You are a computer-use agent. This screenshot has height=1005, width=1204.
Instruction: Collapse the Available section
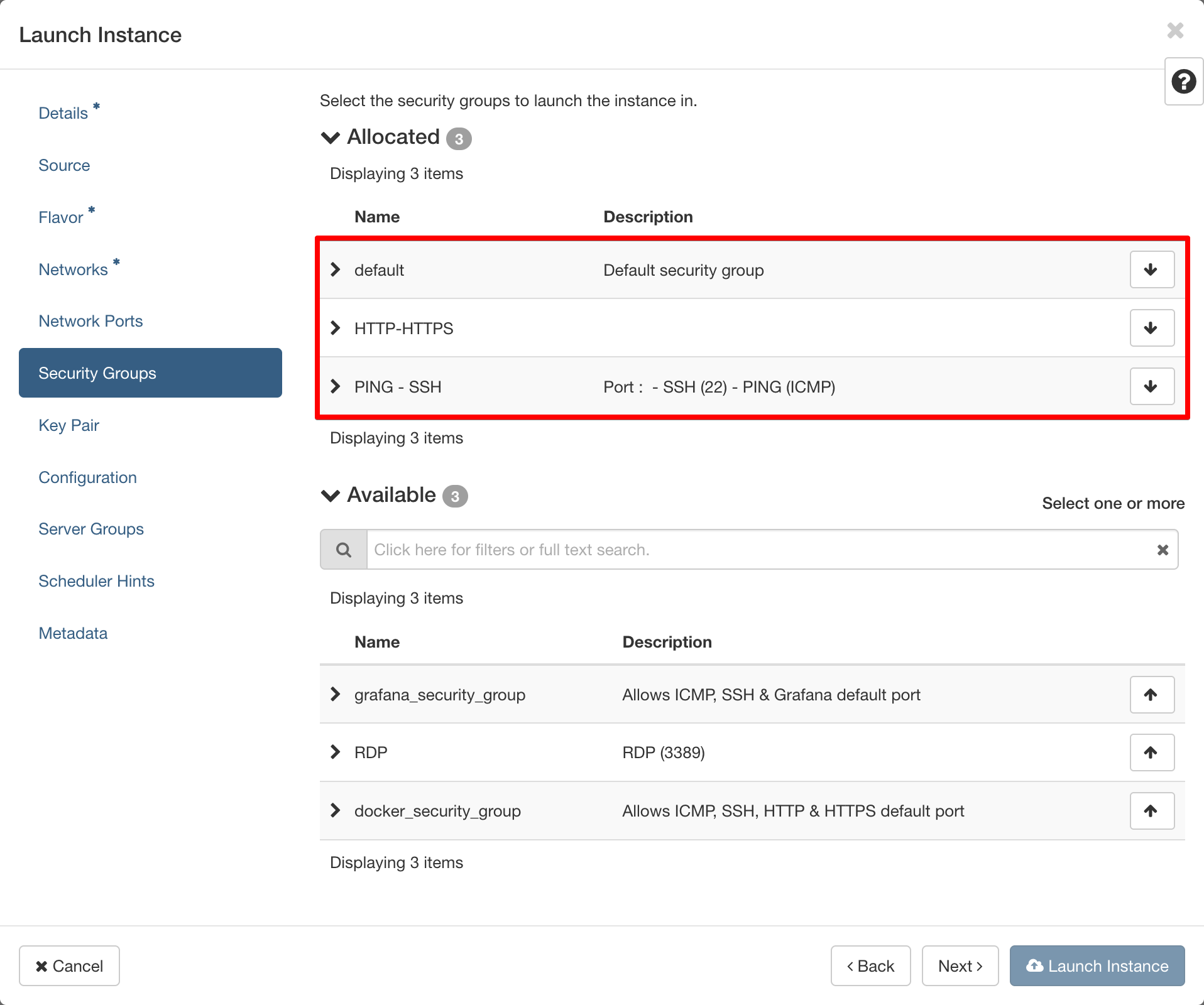[x=331, y=496]
